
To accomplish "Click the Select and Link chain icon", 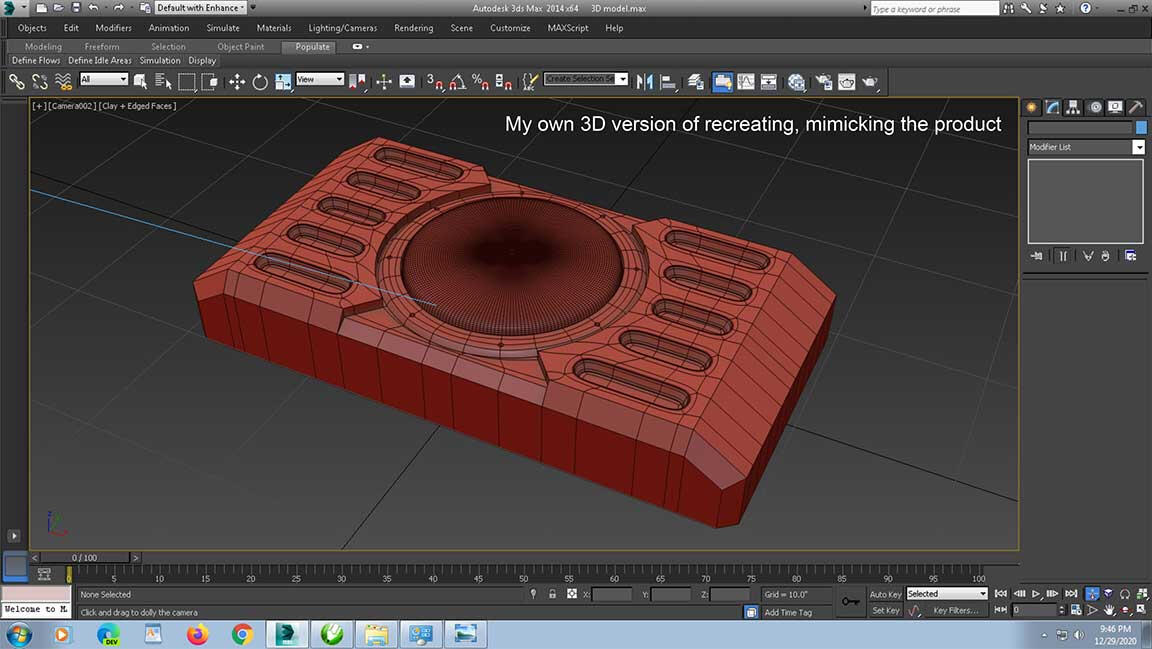I will [17, 82].
